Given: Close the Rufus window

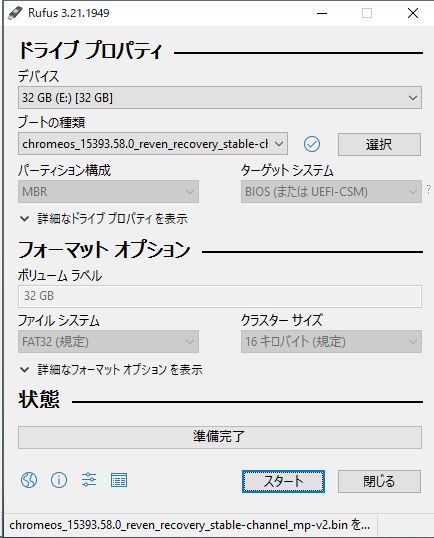Looking at the screenshot, I should pyautogui.click(x=413, y=13).
